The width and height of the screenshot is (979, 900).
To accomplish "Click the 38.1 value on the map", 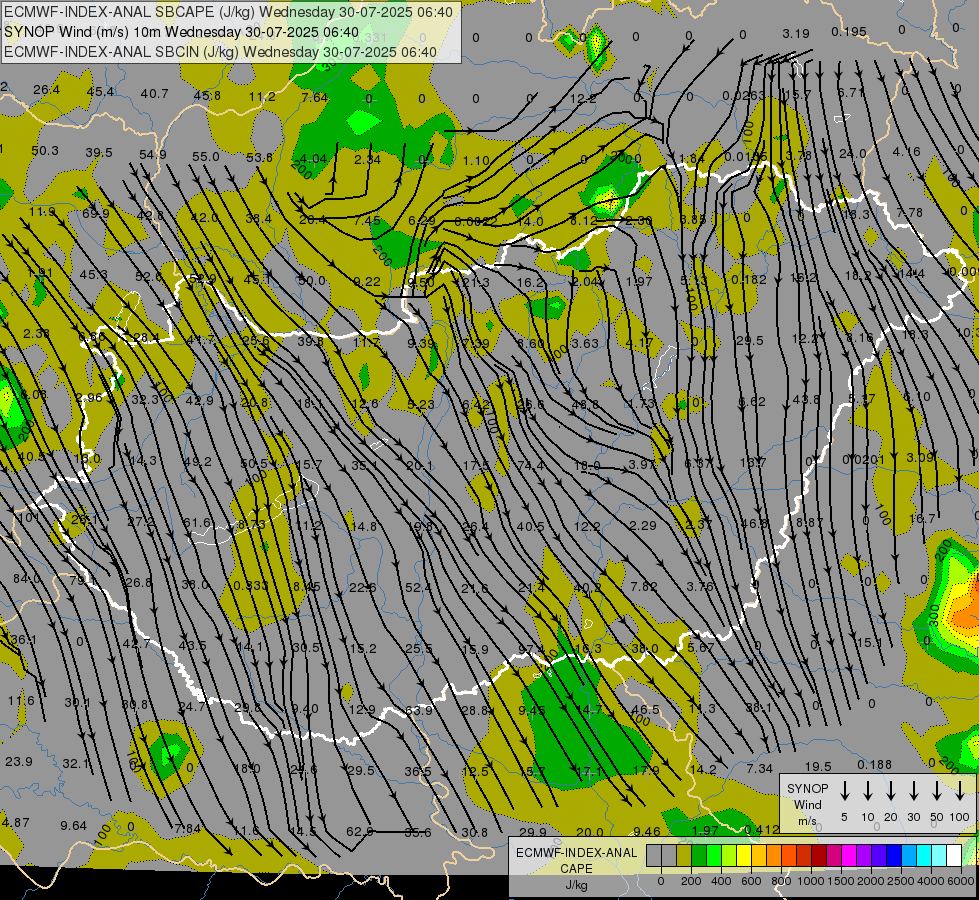I will pyautogui.click(x=759, y=708).
